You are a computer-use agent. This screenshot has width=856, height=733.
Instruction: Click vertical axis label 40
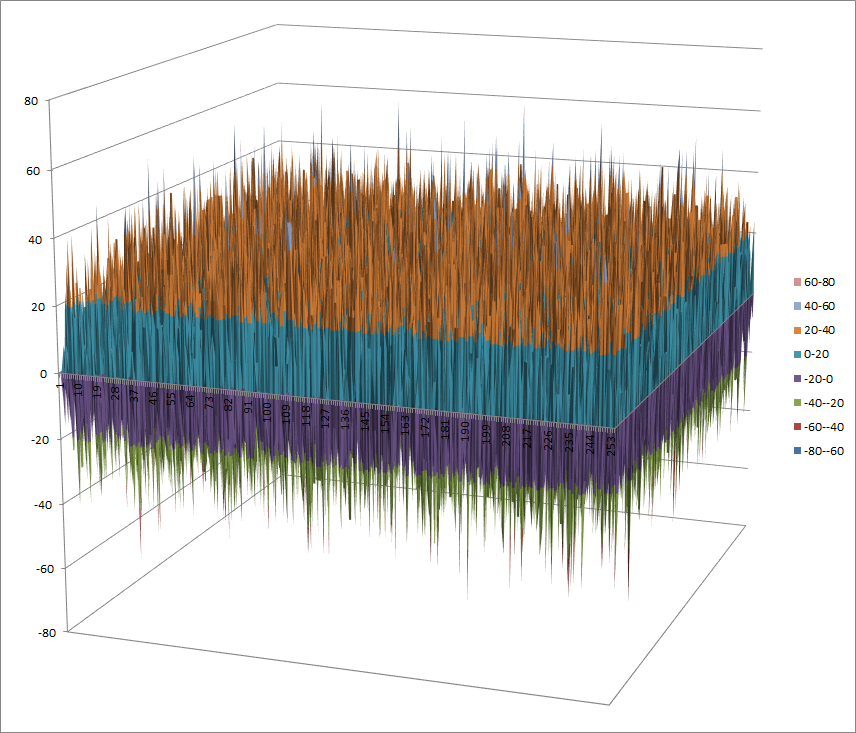click(x=35, y=240)
